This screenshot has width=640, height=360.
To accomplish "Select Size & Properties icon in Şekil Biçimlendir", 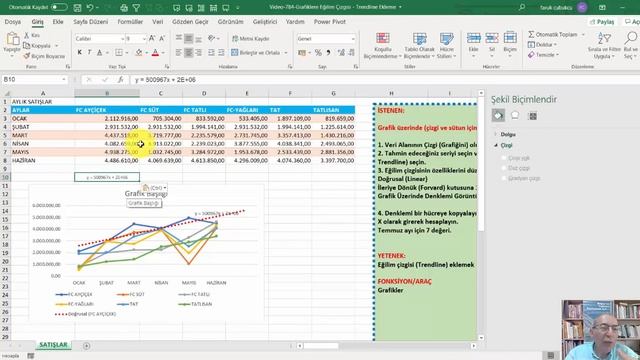I will tap(532, 116).
